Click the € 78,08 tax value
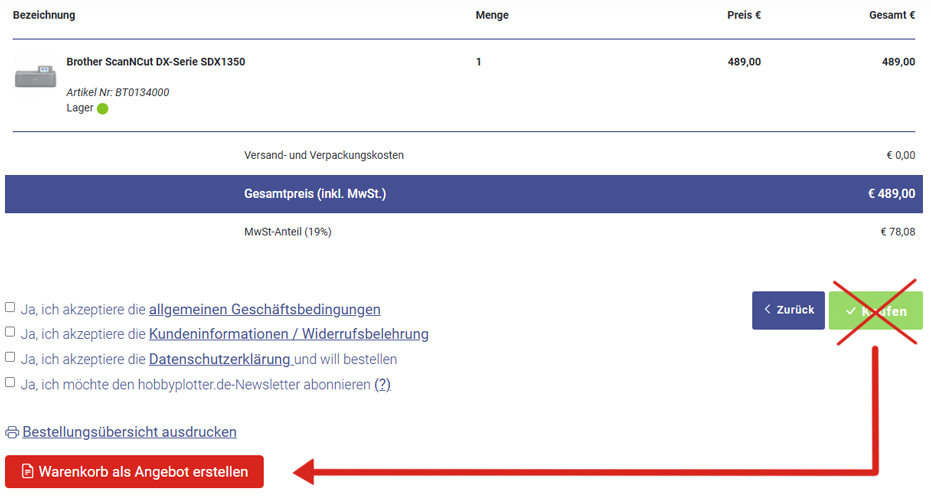 click(898, 232)
